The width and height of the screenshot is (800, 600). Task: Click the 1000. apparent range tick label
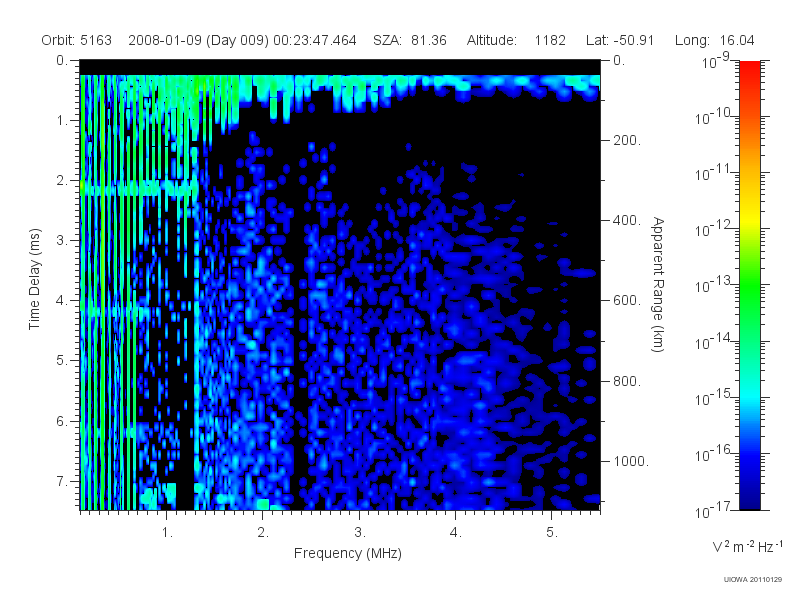pos(631,461)
